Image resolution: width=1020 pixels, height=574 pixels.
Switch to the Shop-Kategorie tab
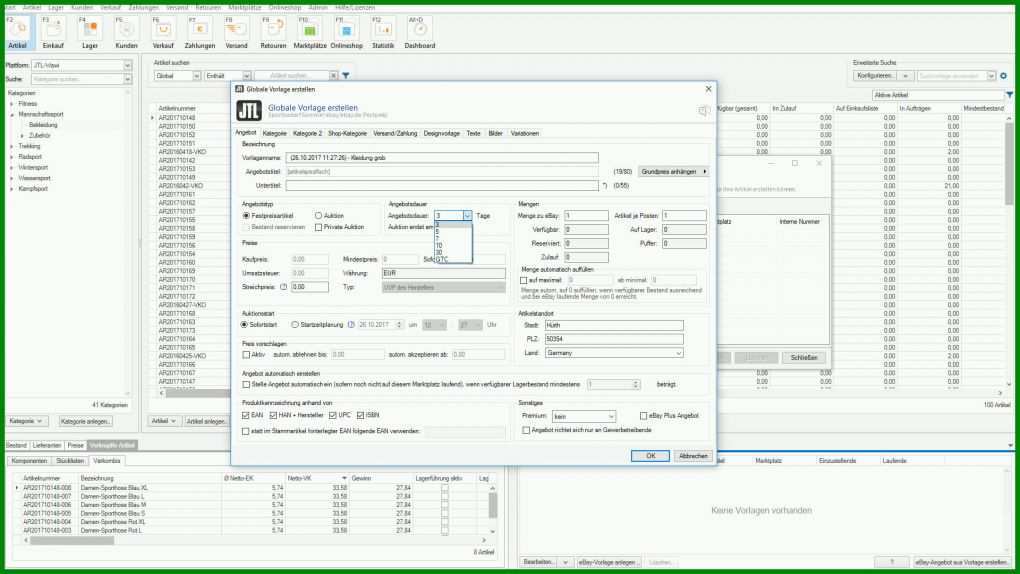point(347,133)
